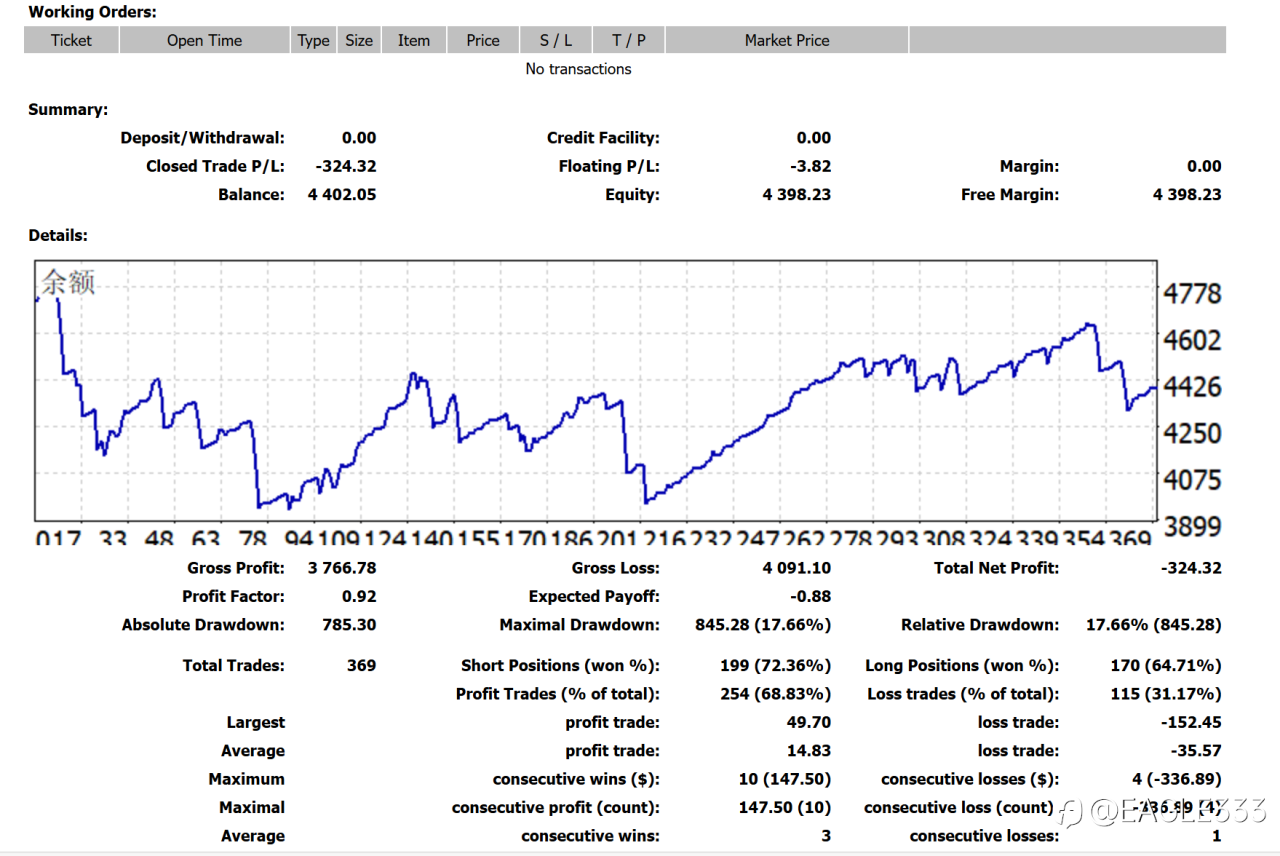Select the 'Floating P/L:' label
The width and height of the screenshot is (1280, 856).
(x=609, y=166)
